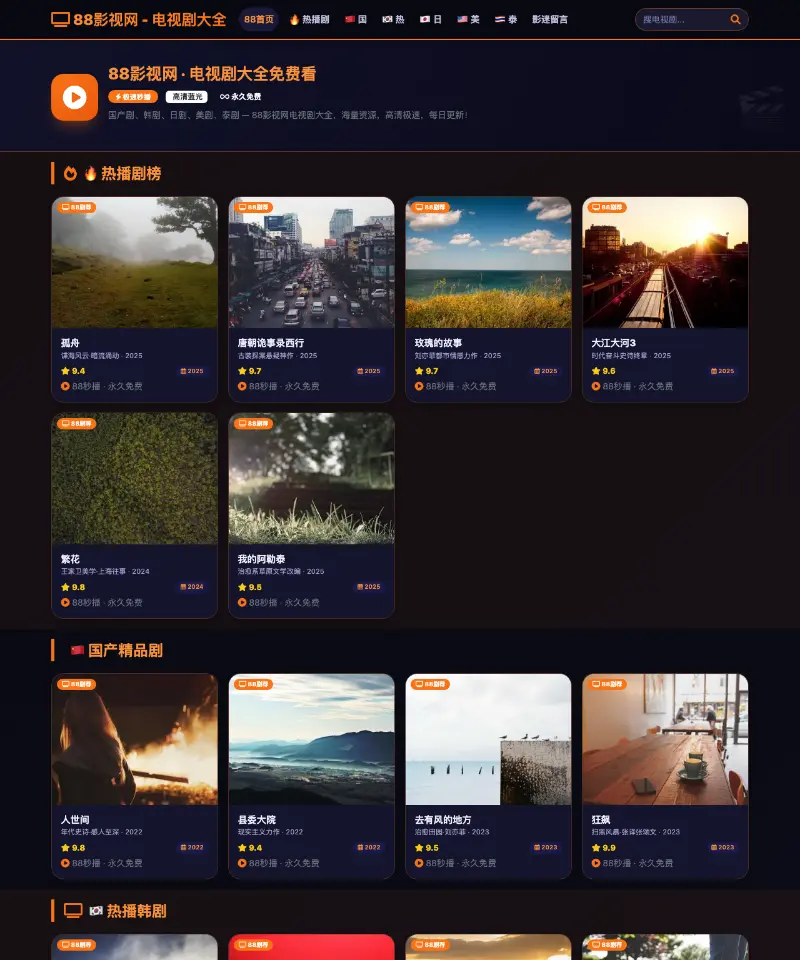Click the star rating 9.9 on 狂飙
Image resolution: width=800 pixels, height=960 pixels.
click(604, 848)
